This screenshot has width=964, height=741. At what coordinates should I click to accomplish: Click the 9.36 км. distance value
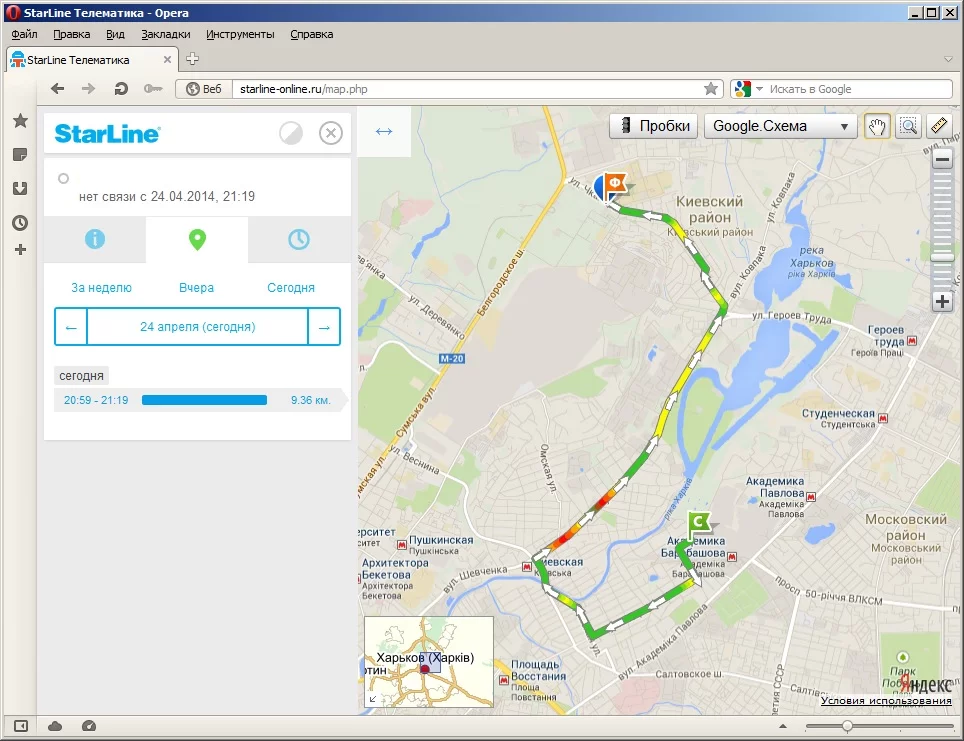[x=310, y=400]
